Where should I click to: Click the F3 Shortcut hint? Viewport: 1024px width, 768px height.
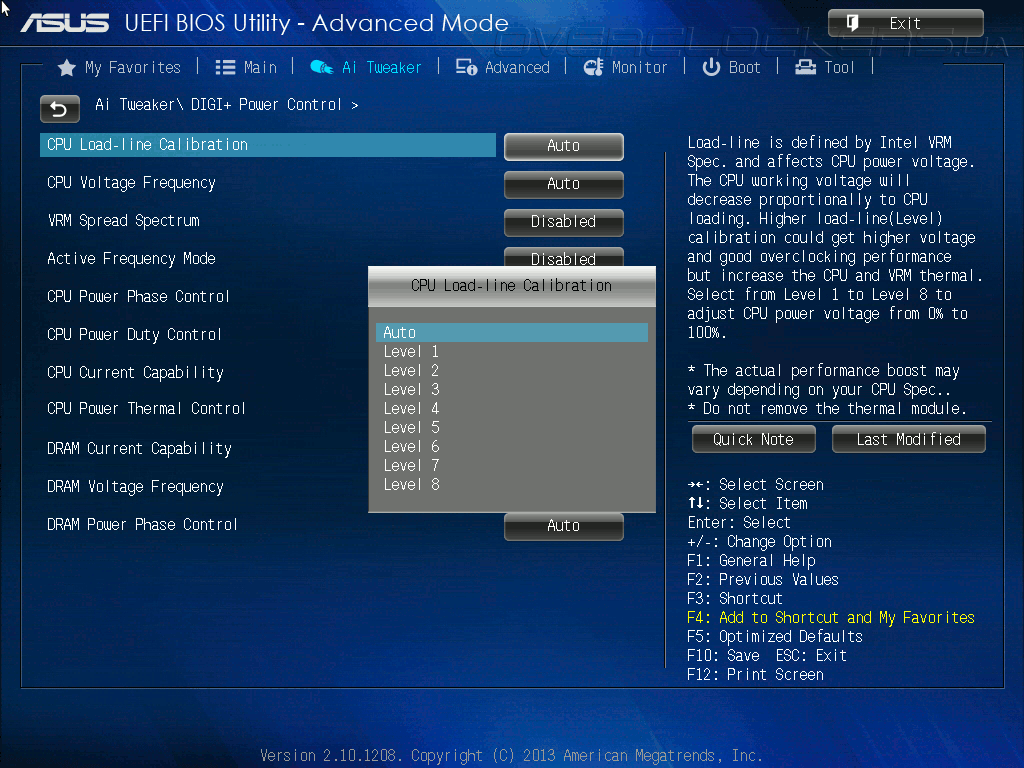pos(735,598)
